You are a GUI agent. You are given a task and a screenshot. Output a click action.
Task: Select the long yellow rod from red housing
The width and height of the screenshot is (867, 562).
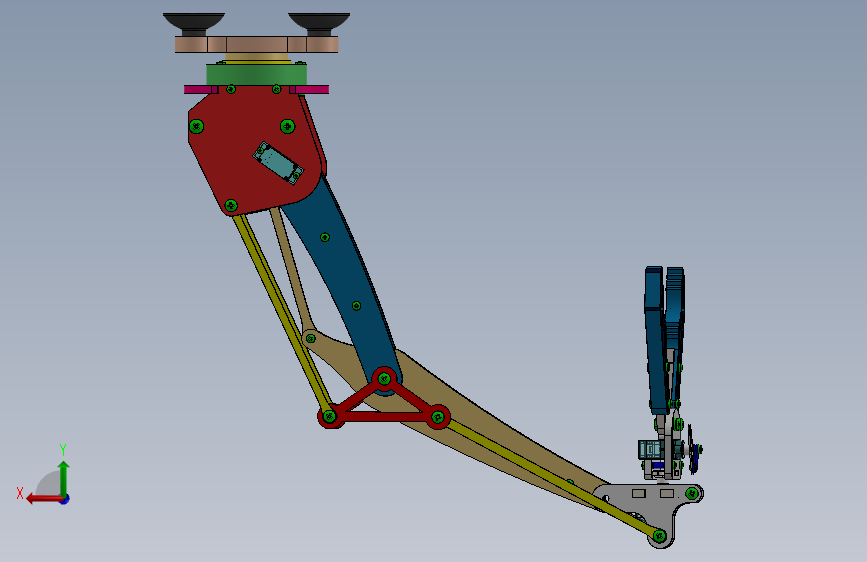[282, 315]
